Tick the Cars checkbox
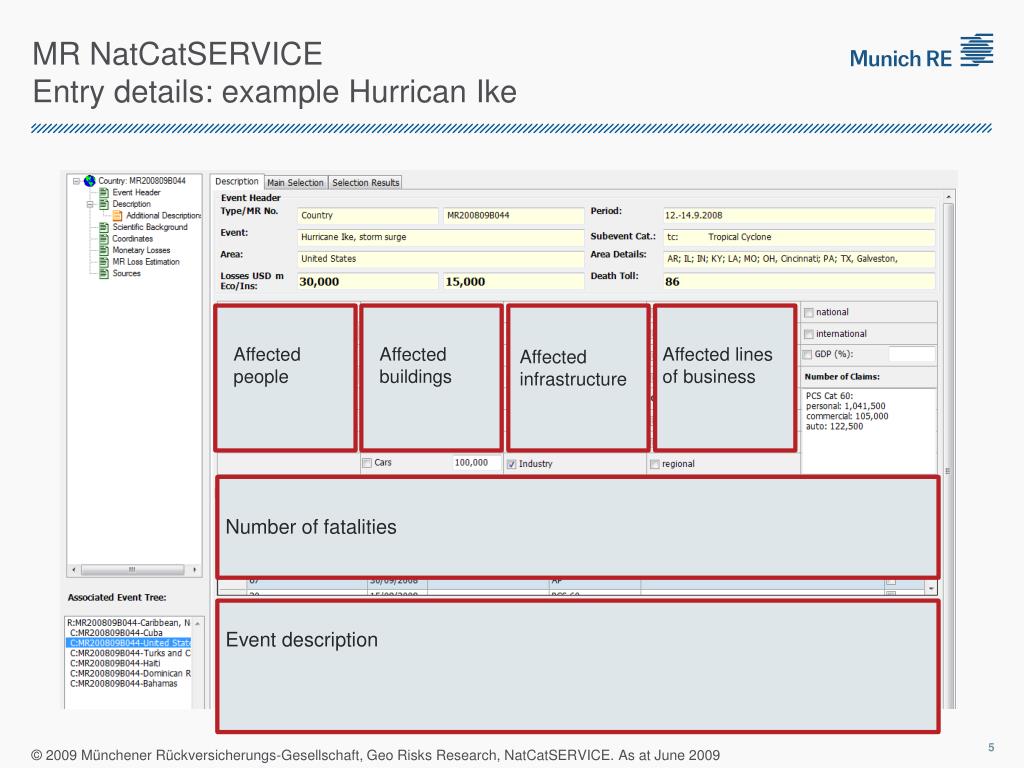 tap(367, 463)
